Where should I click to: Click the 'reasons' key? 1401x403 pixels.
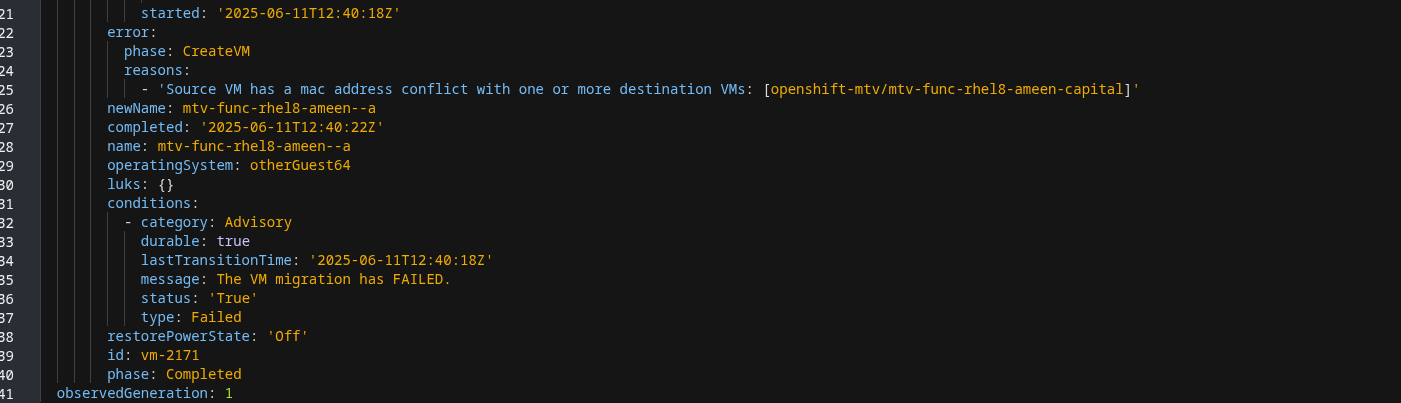(154, 71)
